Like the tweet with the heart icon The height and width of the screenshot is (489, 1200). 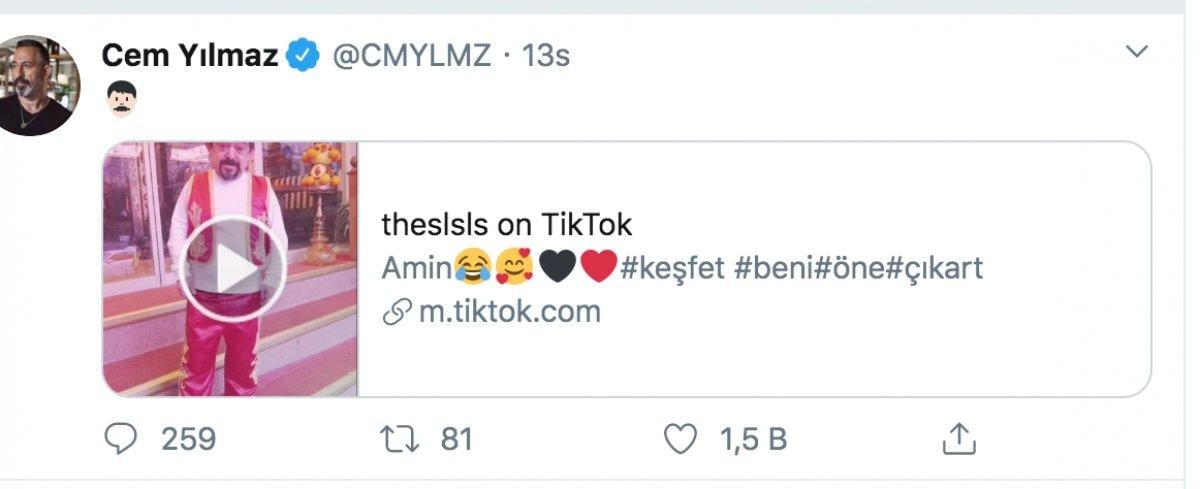pos(680,438)
